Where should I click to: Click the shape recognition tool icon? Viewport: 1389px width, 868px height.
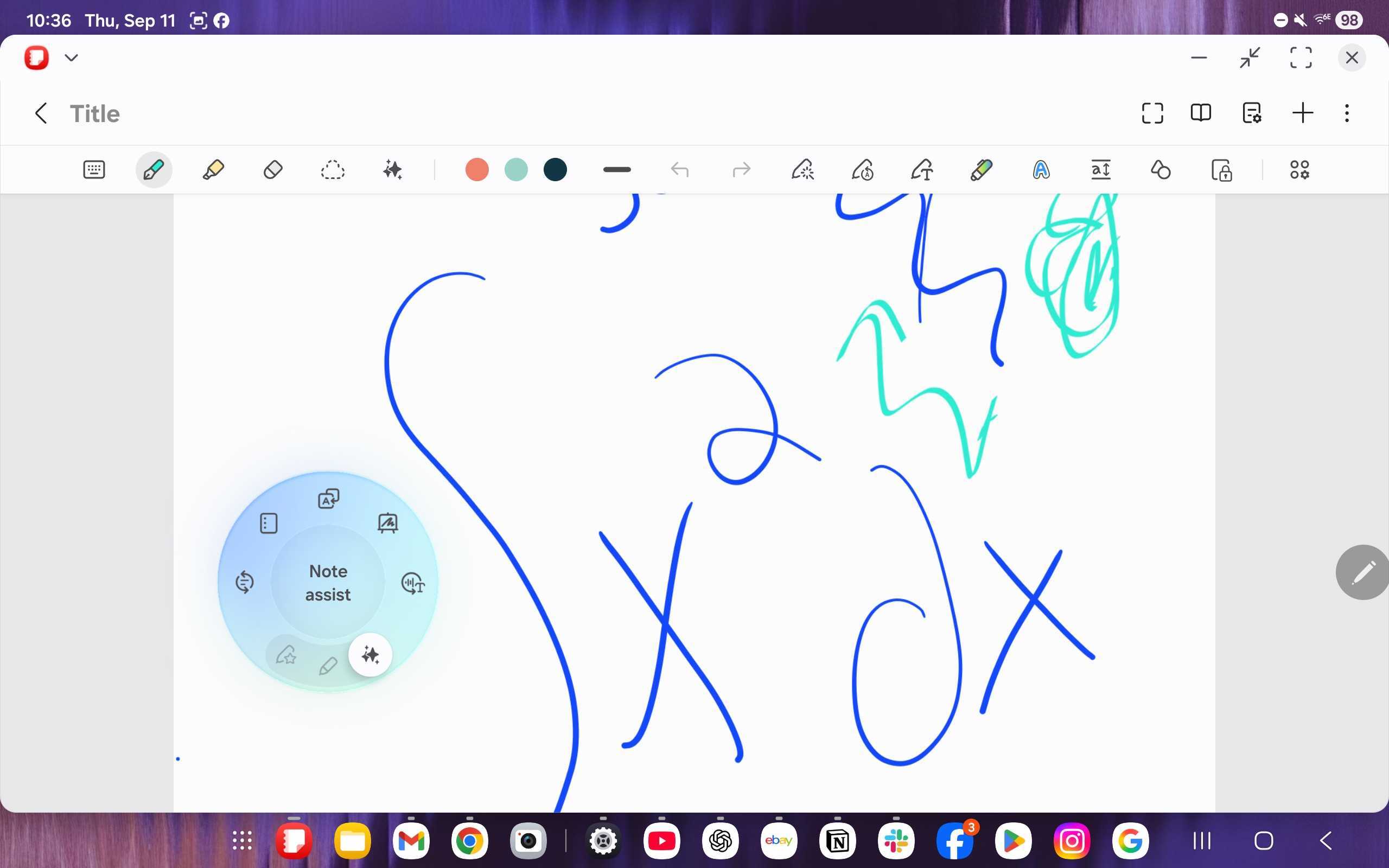pos(1161,170)
